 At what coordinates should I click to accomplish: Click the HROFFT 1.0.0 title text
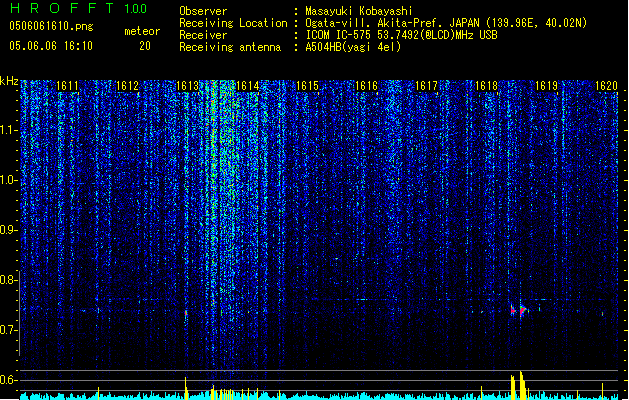pos(78,8)
